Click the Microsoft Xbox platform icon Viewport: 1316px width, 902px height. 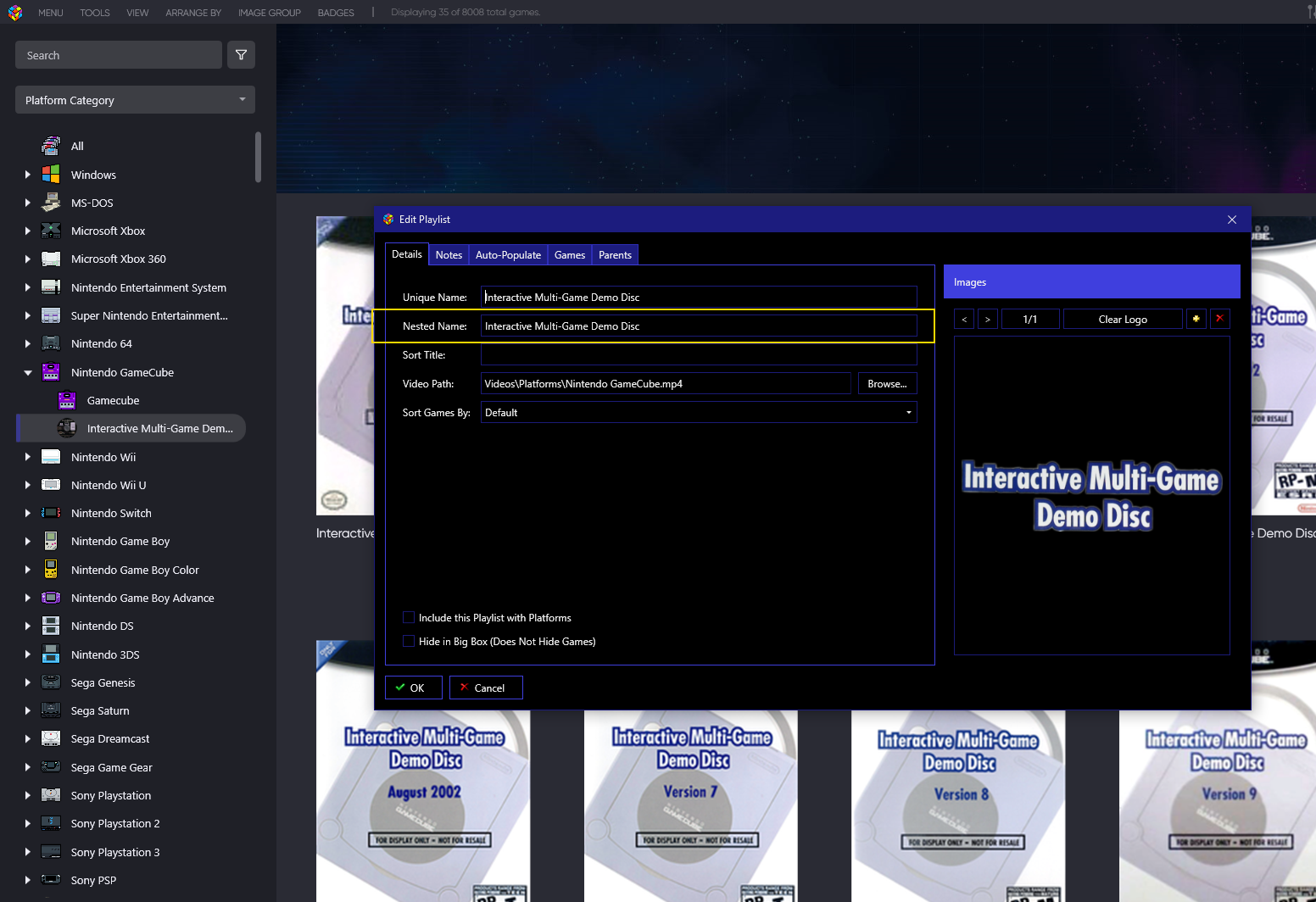tap(51, 231)
